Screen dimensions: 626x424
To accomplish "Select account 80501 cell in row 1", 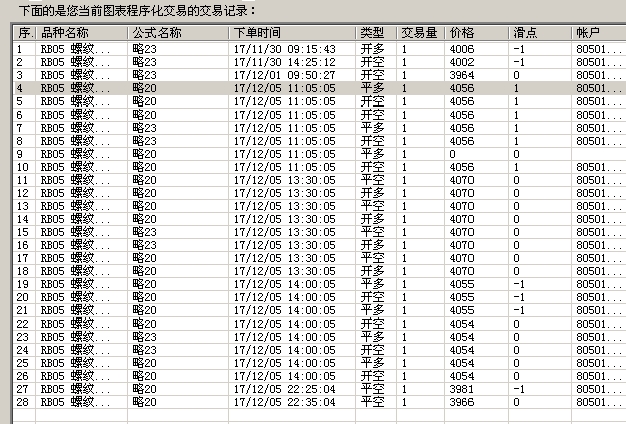I will point(599,49).
